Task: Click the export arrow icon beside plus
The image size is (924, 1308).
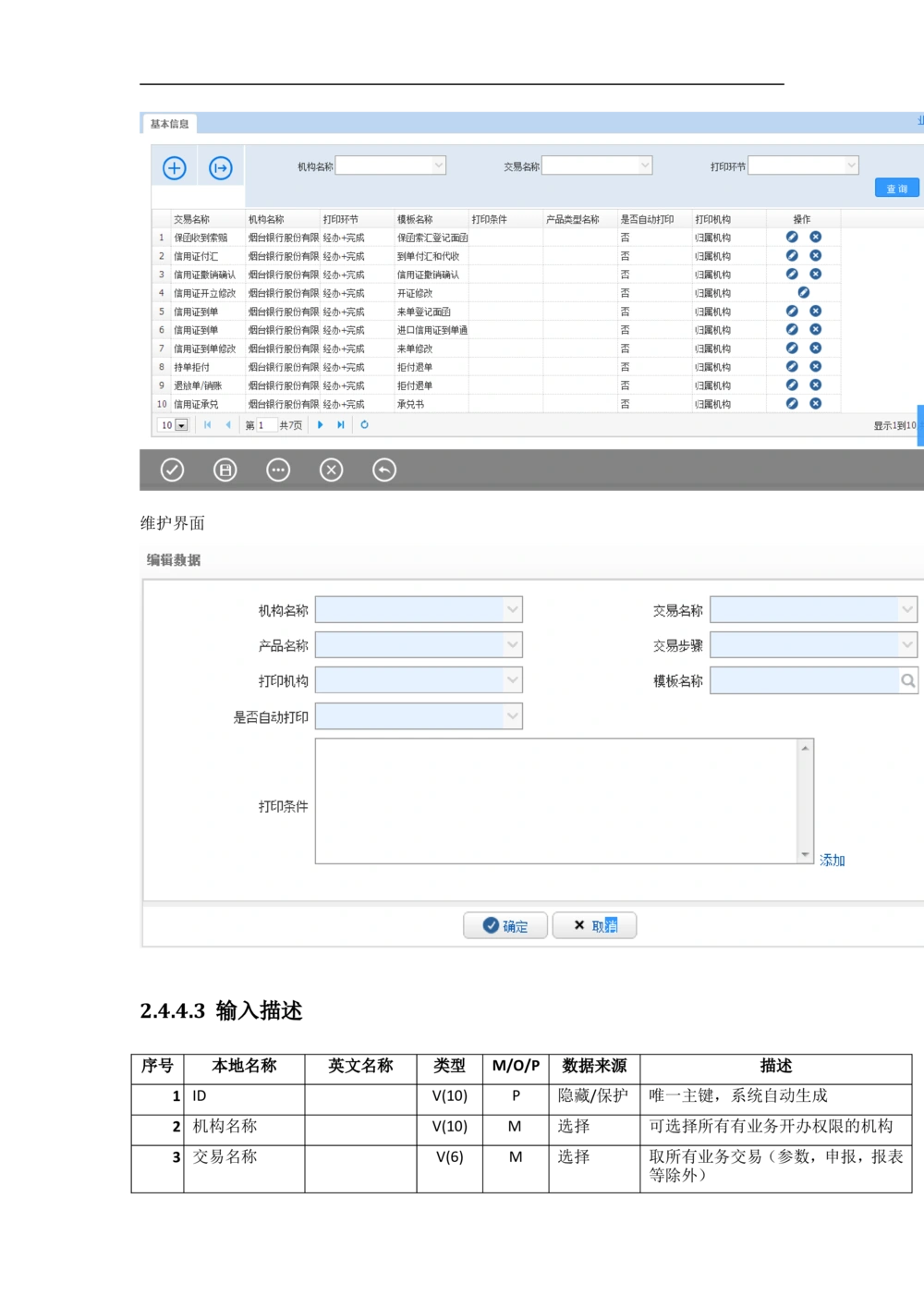Action: pos(221,168)
